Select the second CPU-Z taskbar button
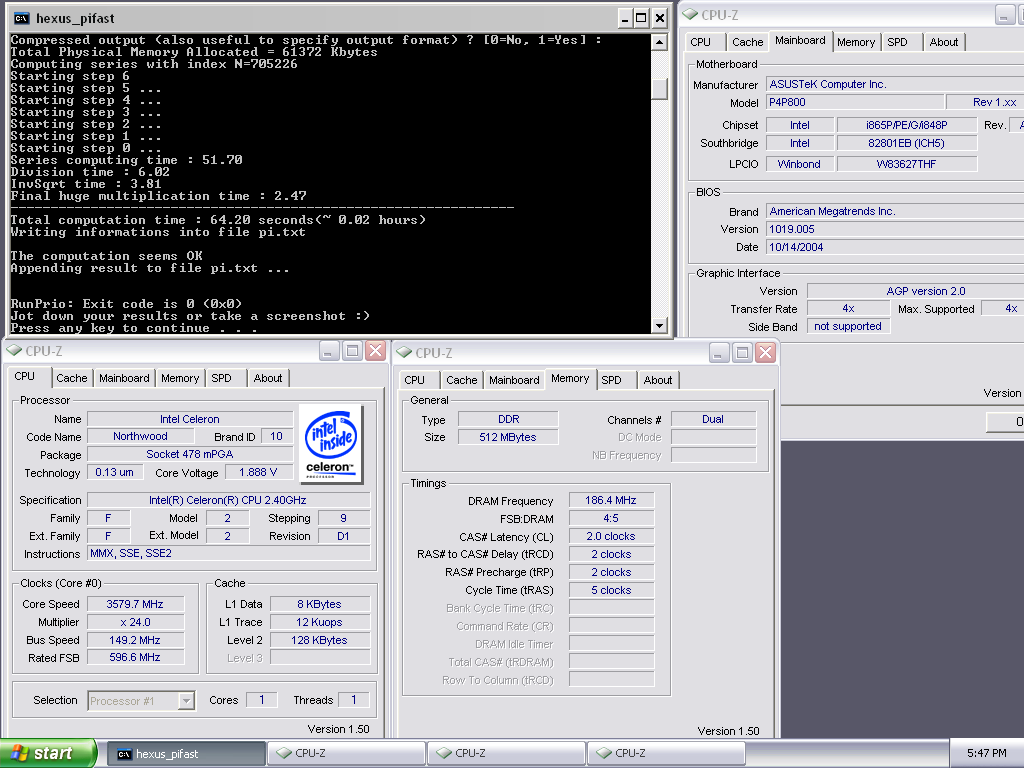This screenshot has height=768, width=1024. pyautogui.click(x=506, y=754)
